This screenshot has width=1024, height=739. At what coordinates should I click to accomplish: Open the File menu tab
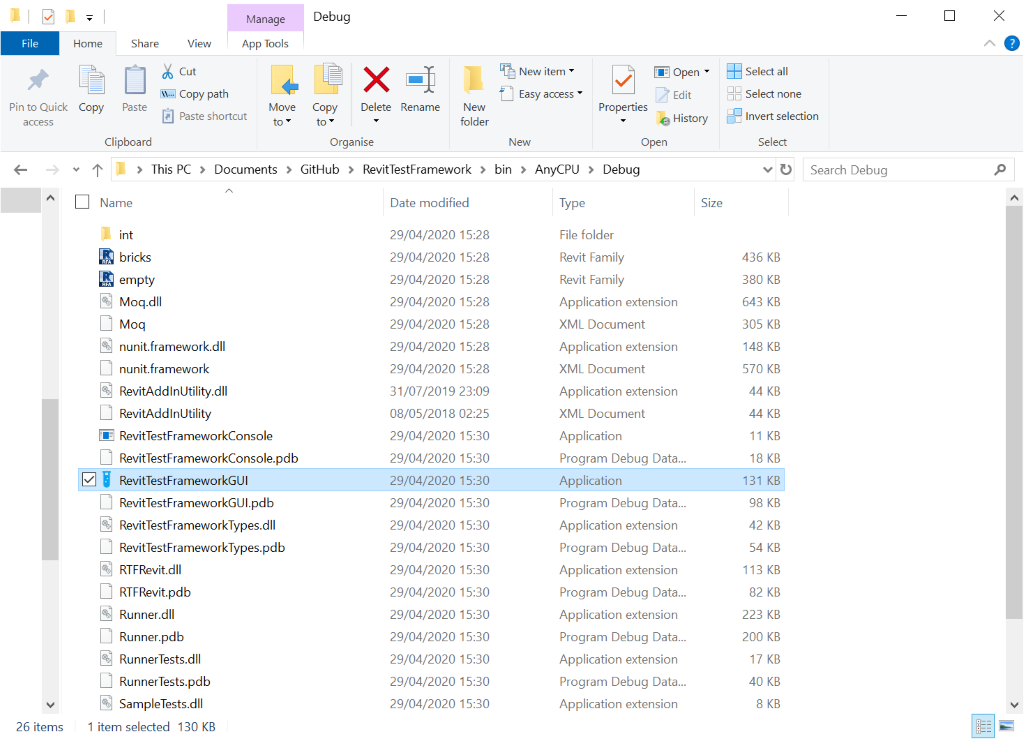click(30, 43)
